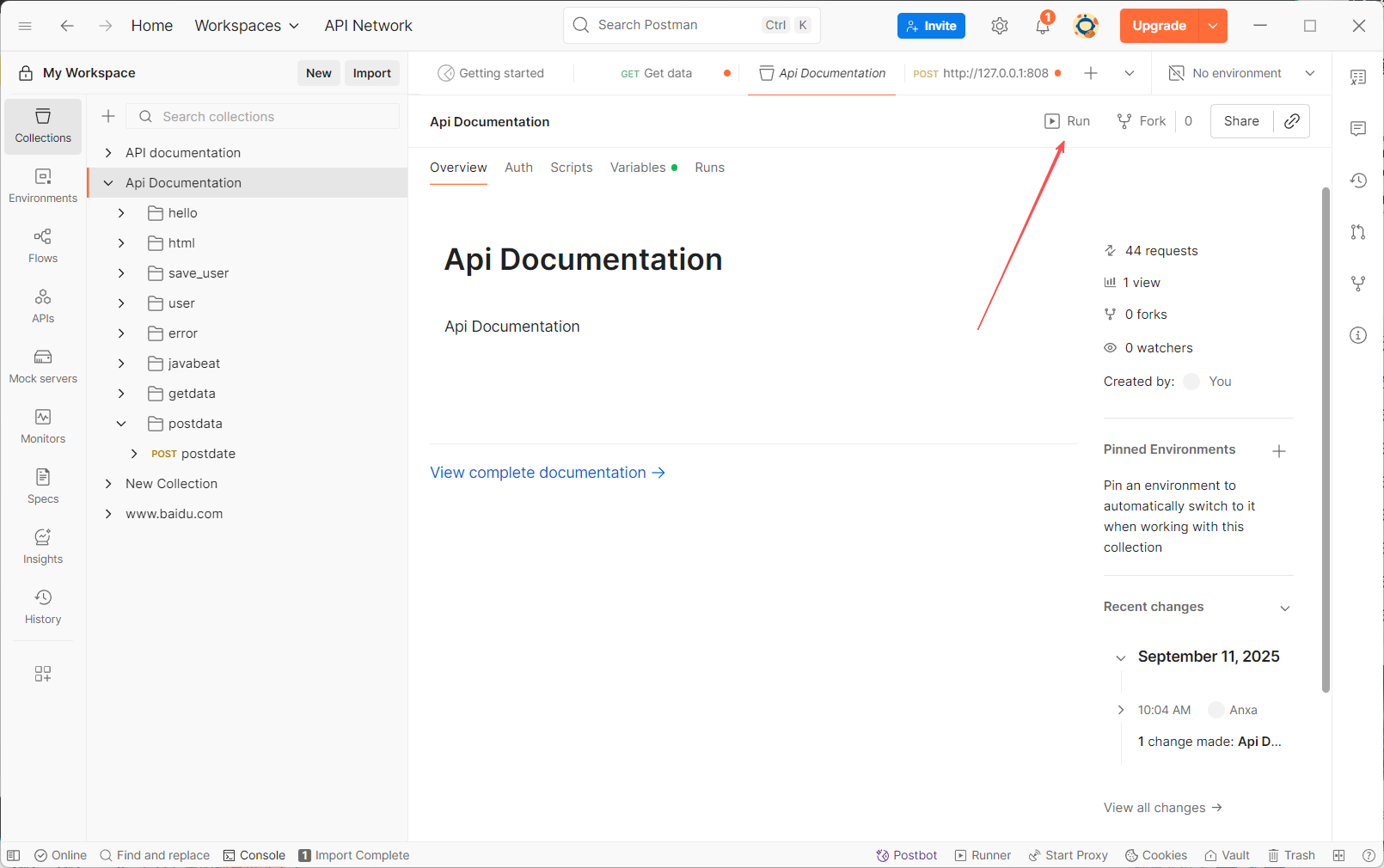Screen dimensions: 1384x868
Task: Click the create new collection plus icon
Action: coord(108,116)
